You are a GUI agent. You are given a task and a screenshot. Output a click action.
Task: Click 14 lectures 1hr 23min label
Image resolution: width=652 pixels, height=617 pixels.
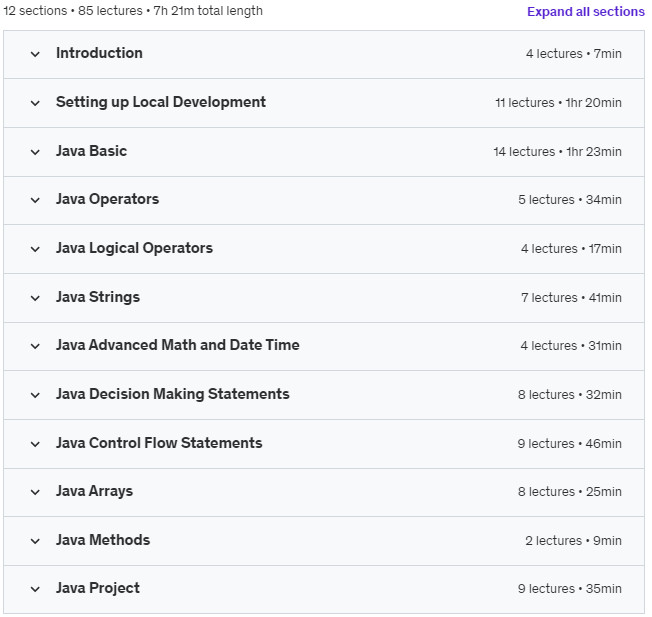pos(558,152)
